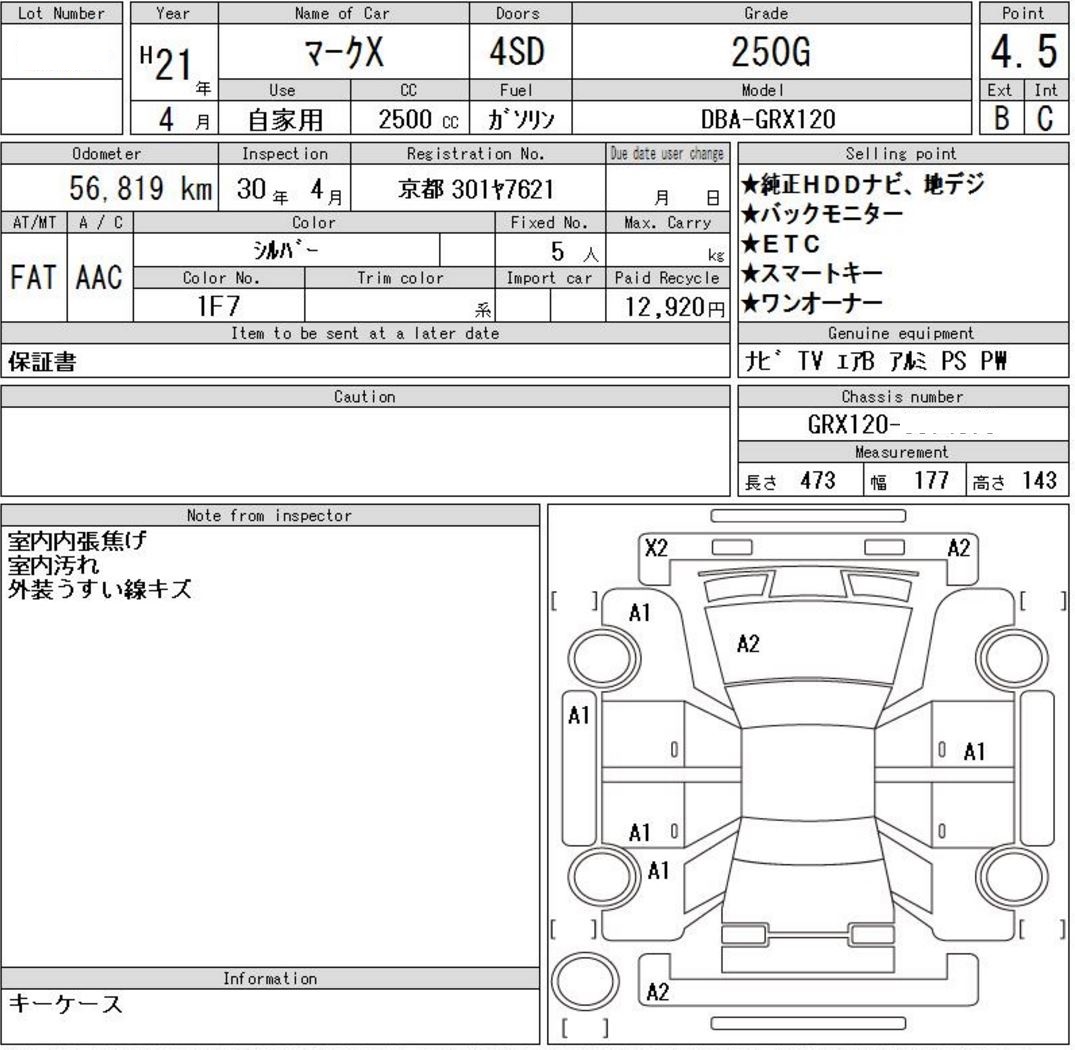
Task: Click the air conditioning value "AAC"
Action: tap(99, 278)
